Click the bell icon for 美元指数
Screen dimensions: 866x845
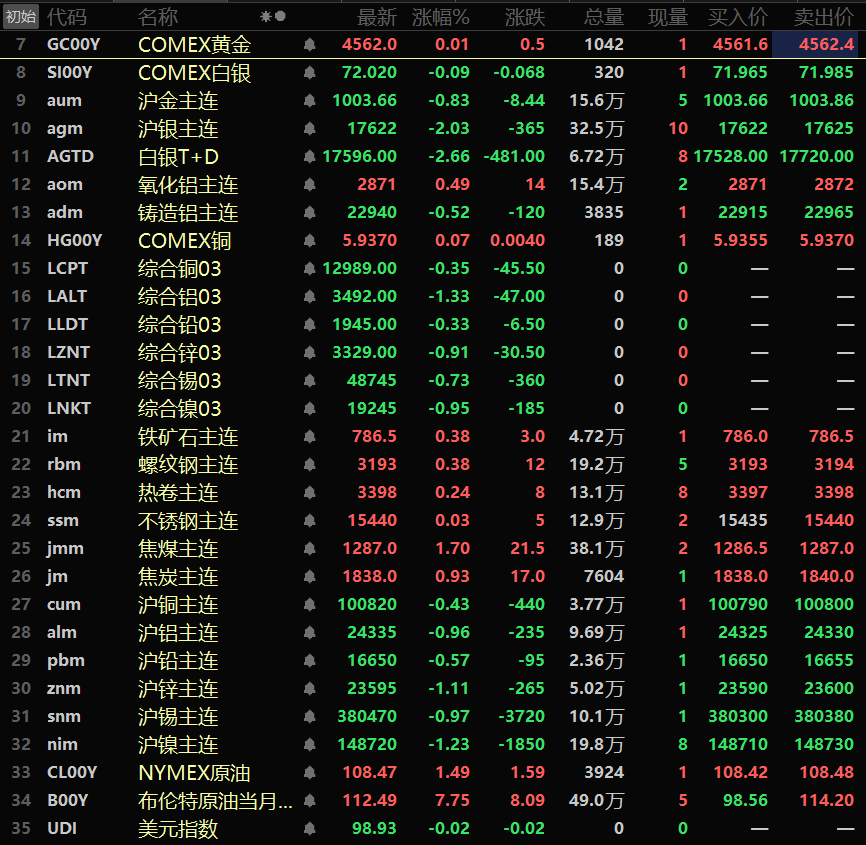tap(309, 829)
